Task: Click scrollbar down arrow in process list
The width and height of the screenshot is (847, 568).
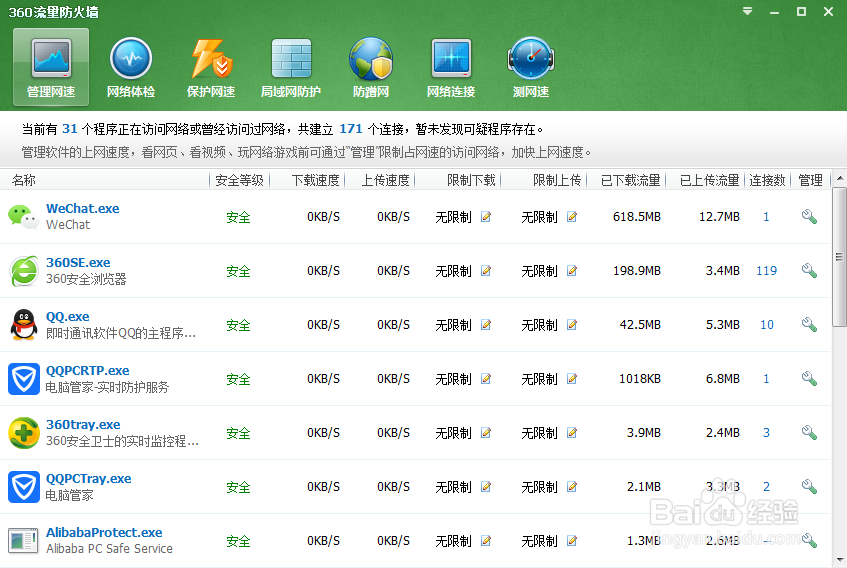Action: pos(839,559)
